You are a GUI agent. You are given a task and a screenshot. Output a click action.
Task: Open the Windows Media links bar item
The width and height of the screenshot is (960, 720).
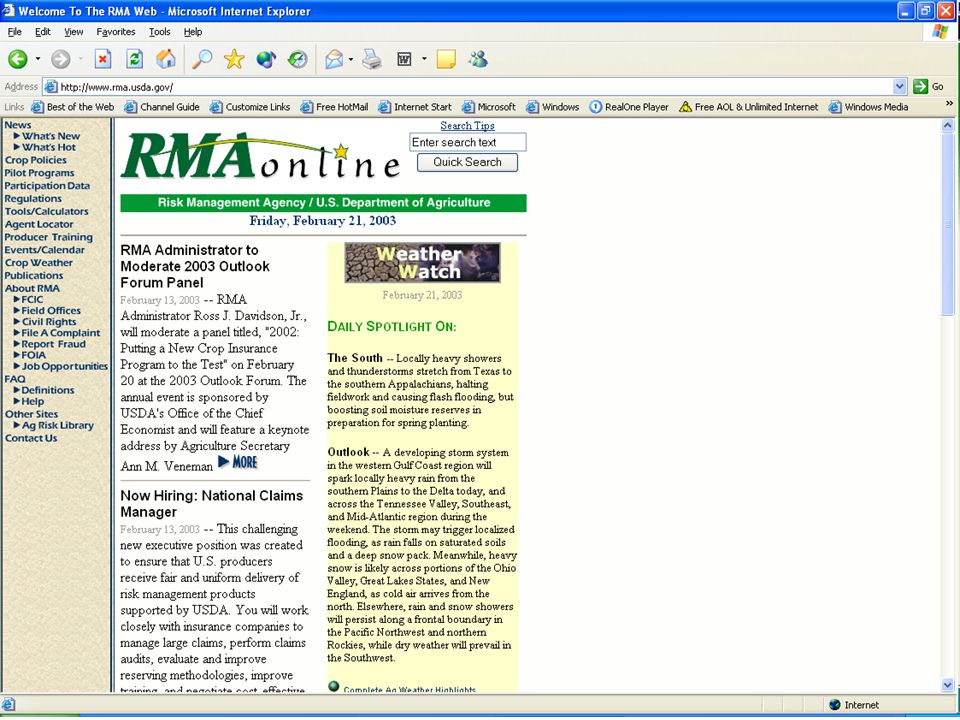point(869,107)
